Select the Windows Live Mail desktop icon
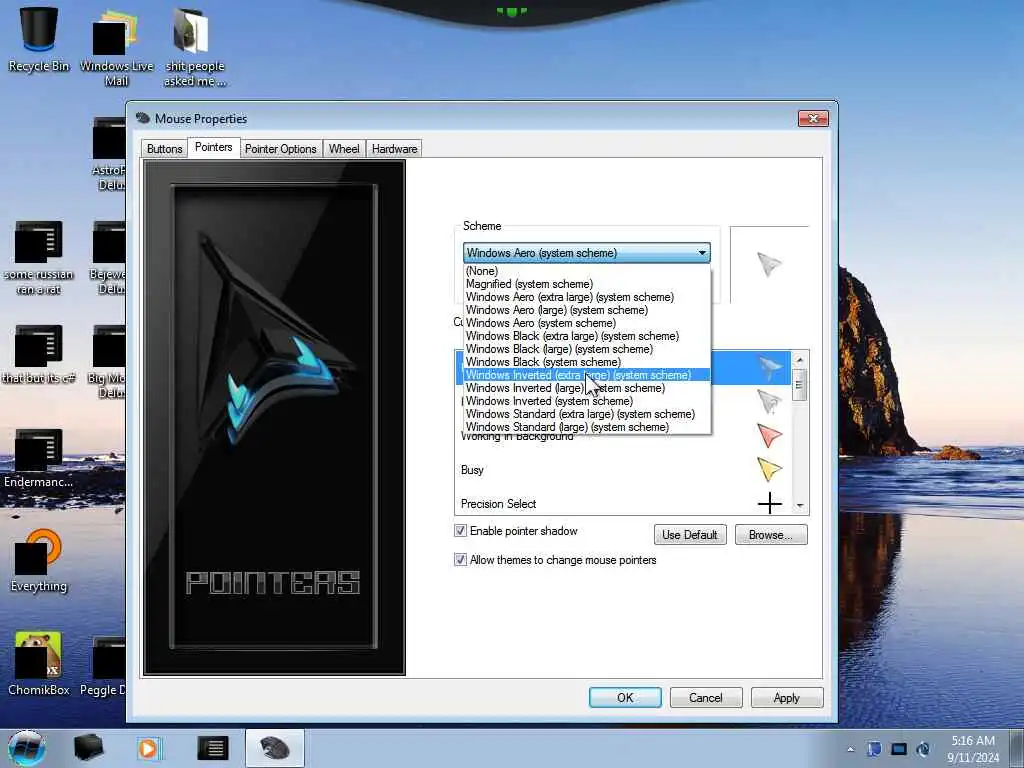Screen dimensions: 1024x768 coord(116,46)
